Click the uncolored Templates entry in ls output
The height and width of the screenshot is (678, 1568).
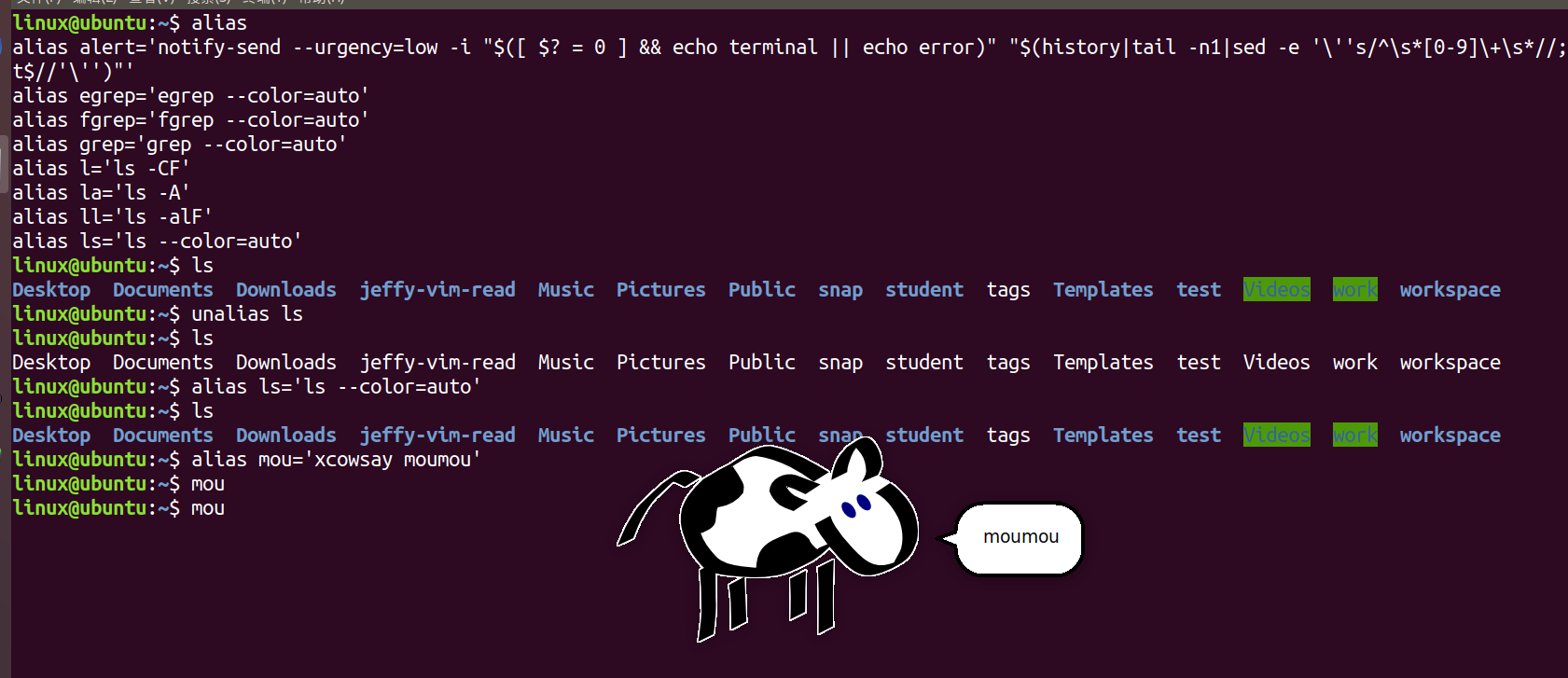click(x=1103, y=362)
